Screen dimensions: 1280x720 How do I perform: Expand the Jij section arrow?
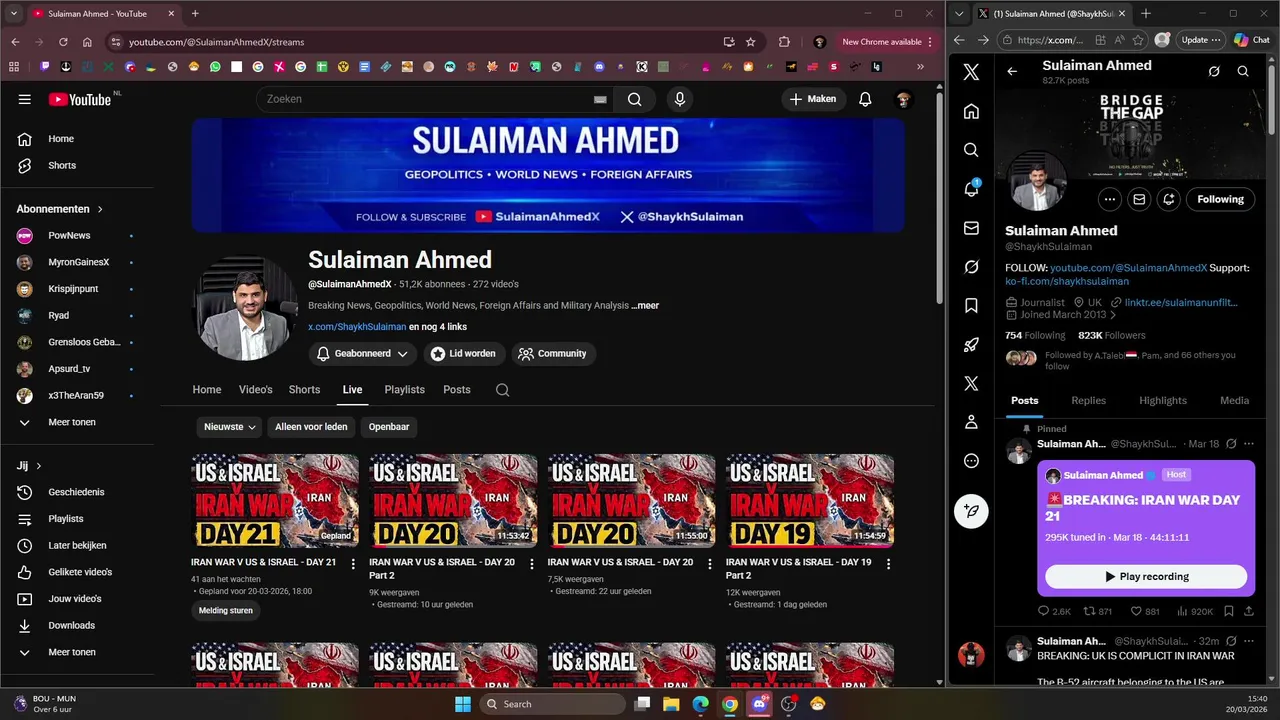pos(39,466)
